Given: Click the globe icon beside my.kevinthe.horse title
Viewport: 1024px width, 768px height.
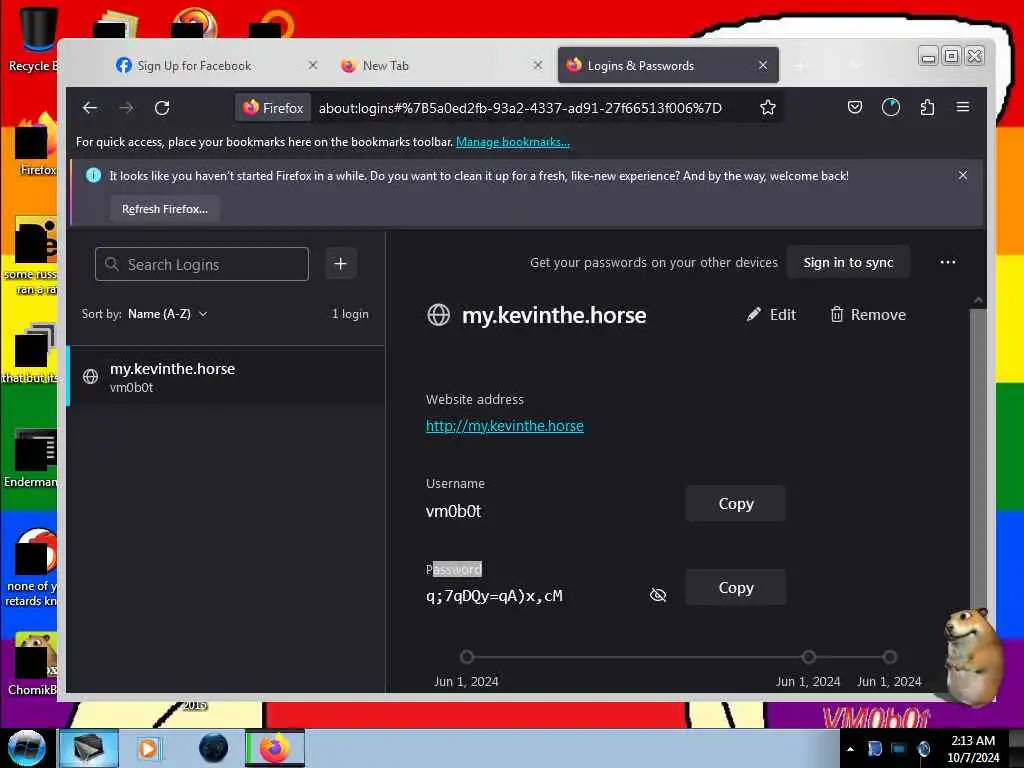Looking at the screenshot, I should point(438,315).
